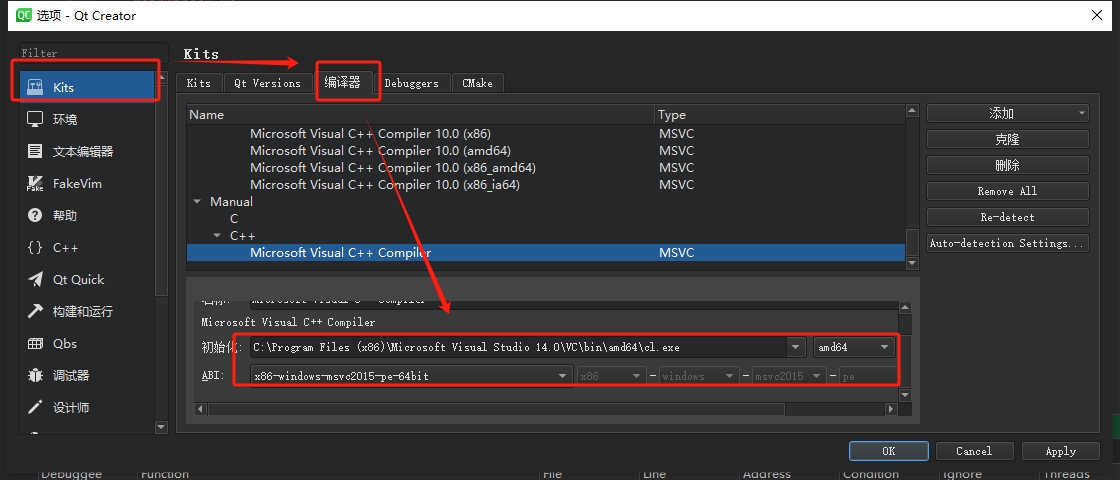1120x480 pixels.
Task: Switch to the 编译器 tab
Action: pyautogui.click(x=342, y=81)
